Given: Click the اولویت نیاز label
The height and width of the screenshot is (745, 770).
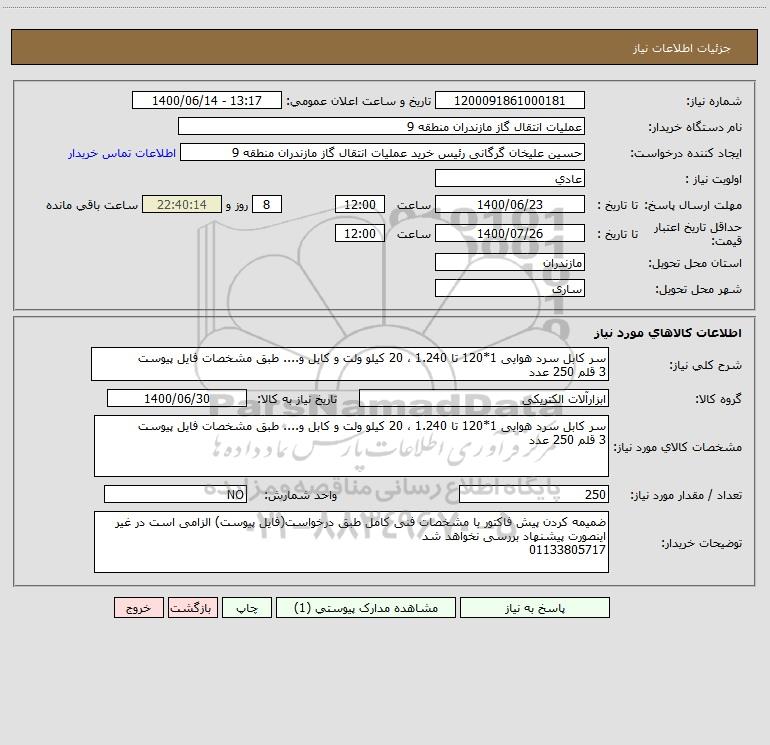Looking at the screenshot, I should [714, 179].
